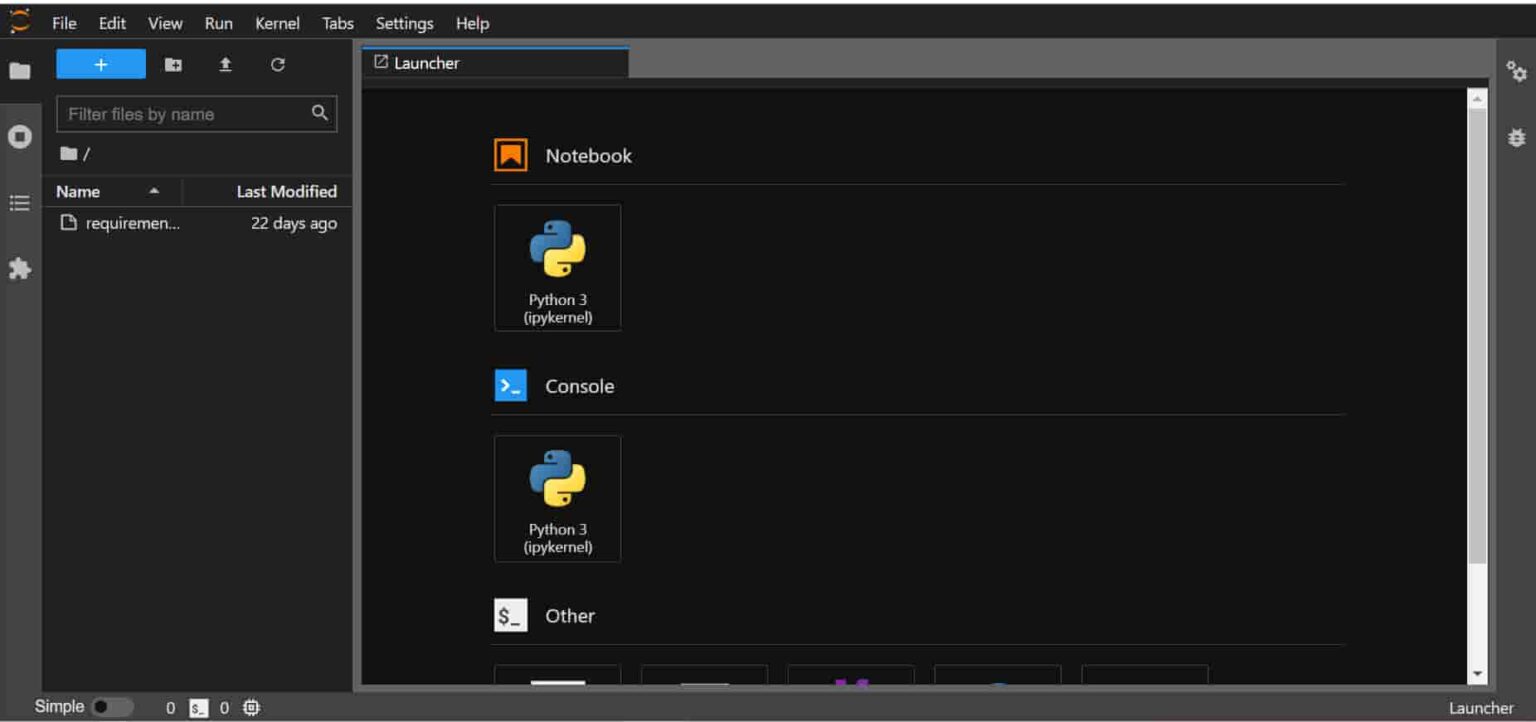Viewport: 1536px width, 722px height.
Task: Open the table of contents sidebar
Action: coord(20,203)
